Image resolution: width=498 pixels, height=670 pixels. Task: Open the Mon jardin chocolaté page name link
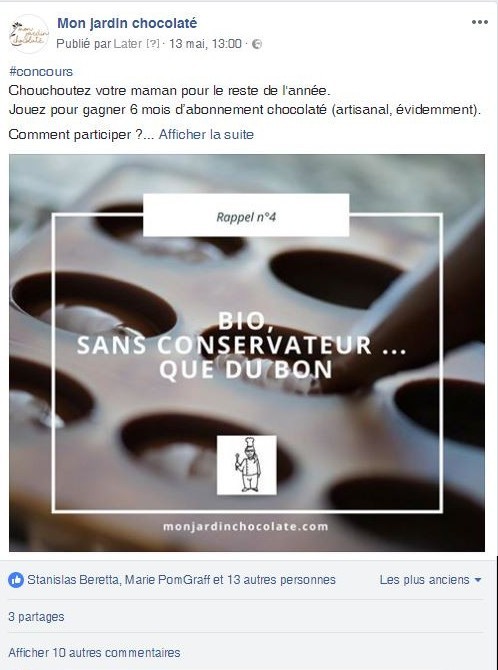127,23
